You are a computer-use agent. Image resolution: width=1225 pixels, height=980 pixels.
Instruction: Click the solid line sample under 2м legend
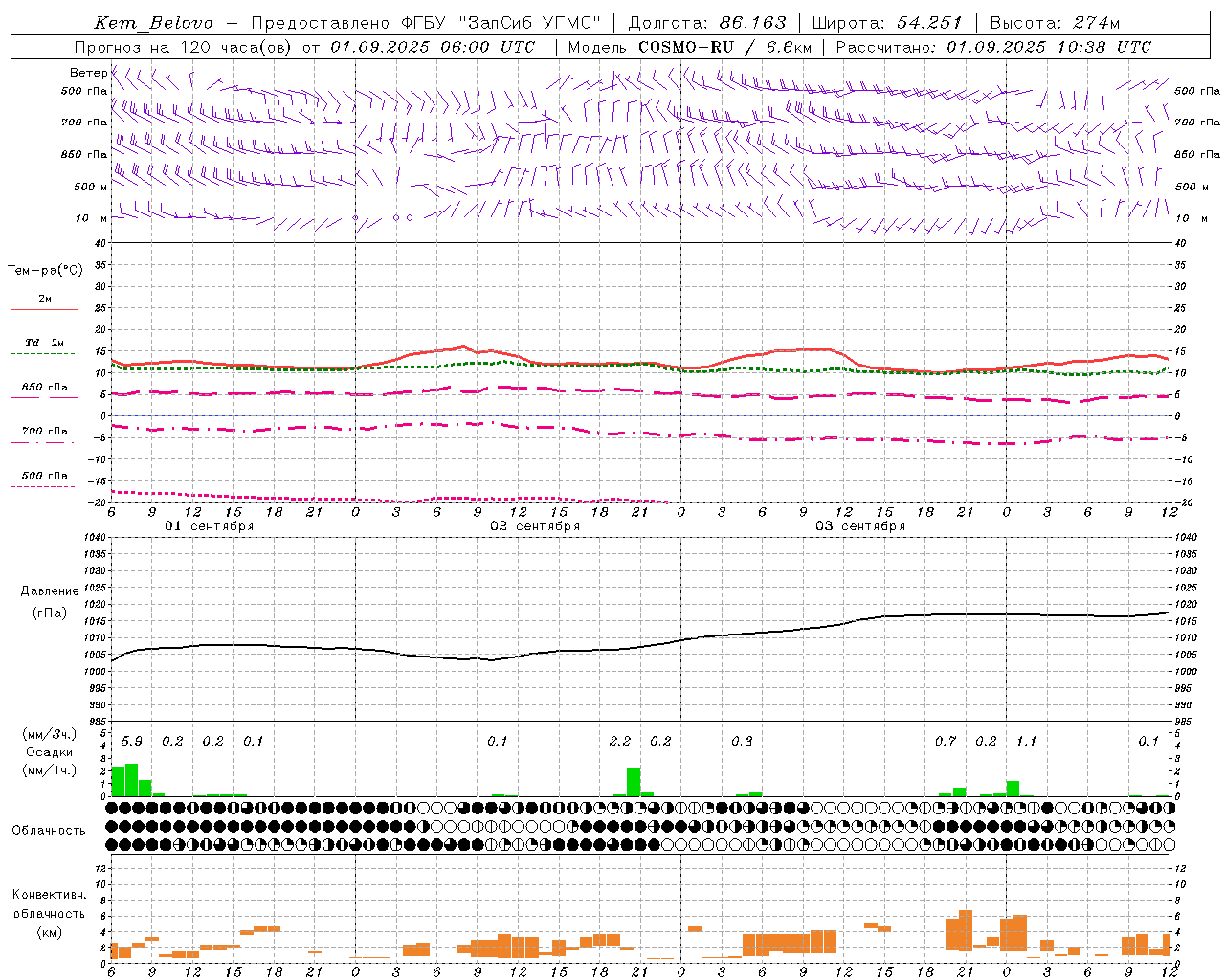click(x=44, y=310)
